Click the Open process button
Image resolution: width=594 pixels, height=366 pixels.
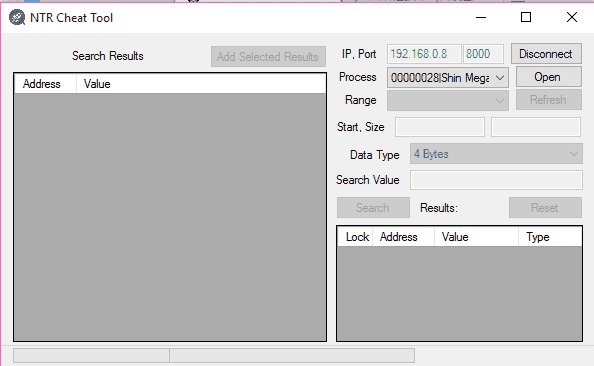[x=549, y=77]
